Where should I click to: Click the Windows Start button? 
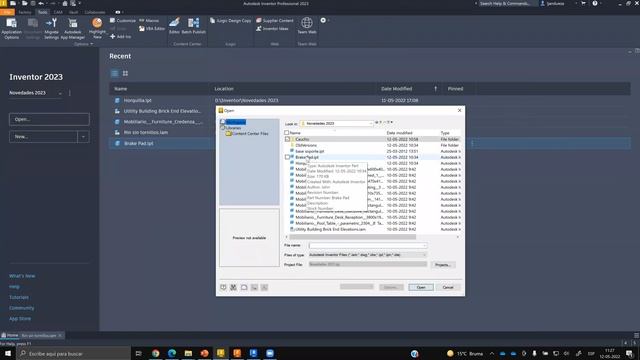click(8, 353)
